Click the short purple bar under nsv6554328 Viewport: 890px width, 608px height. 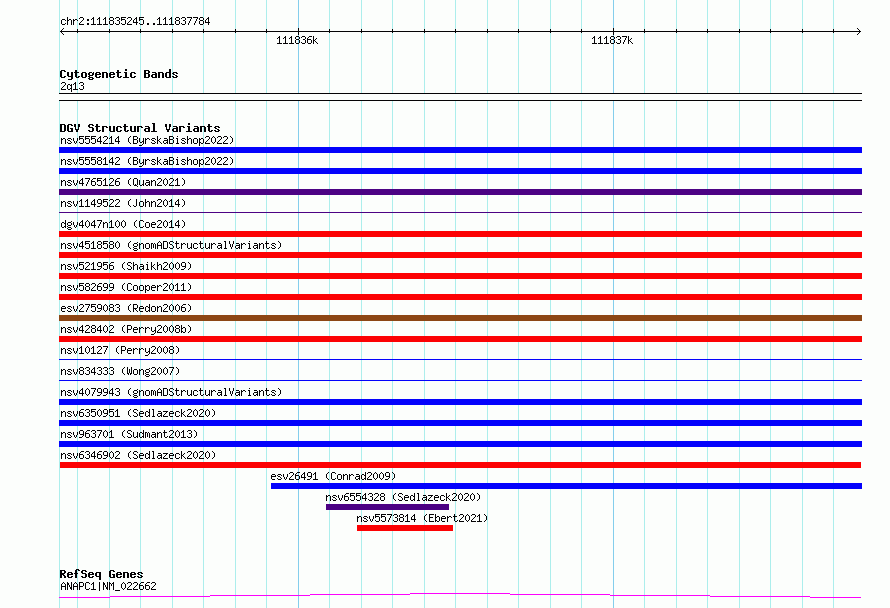coord(387,507)
